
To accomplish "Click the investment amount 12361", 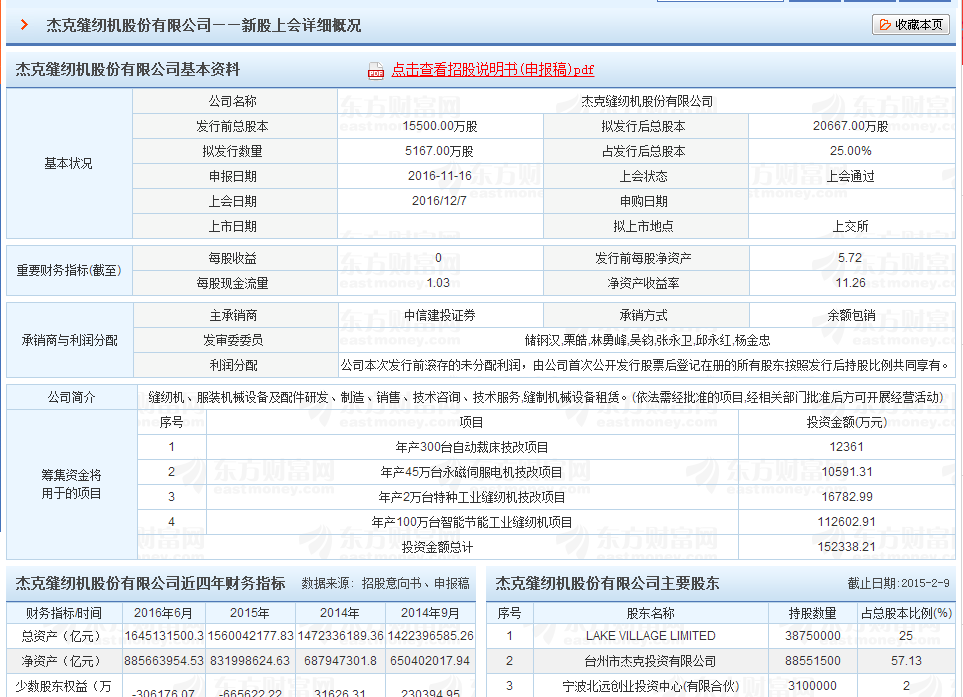I will tap(846, 447).
